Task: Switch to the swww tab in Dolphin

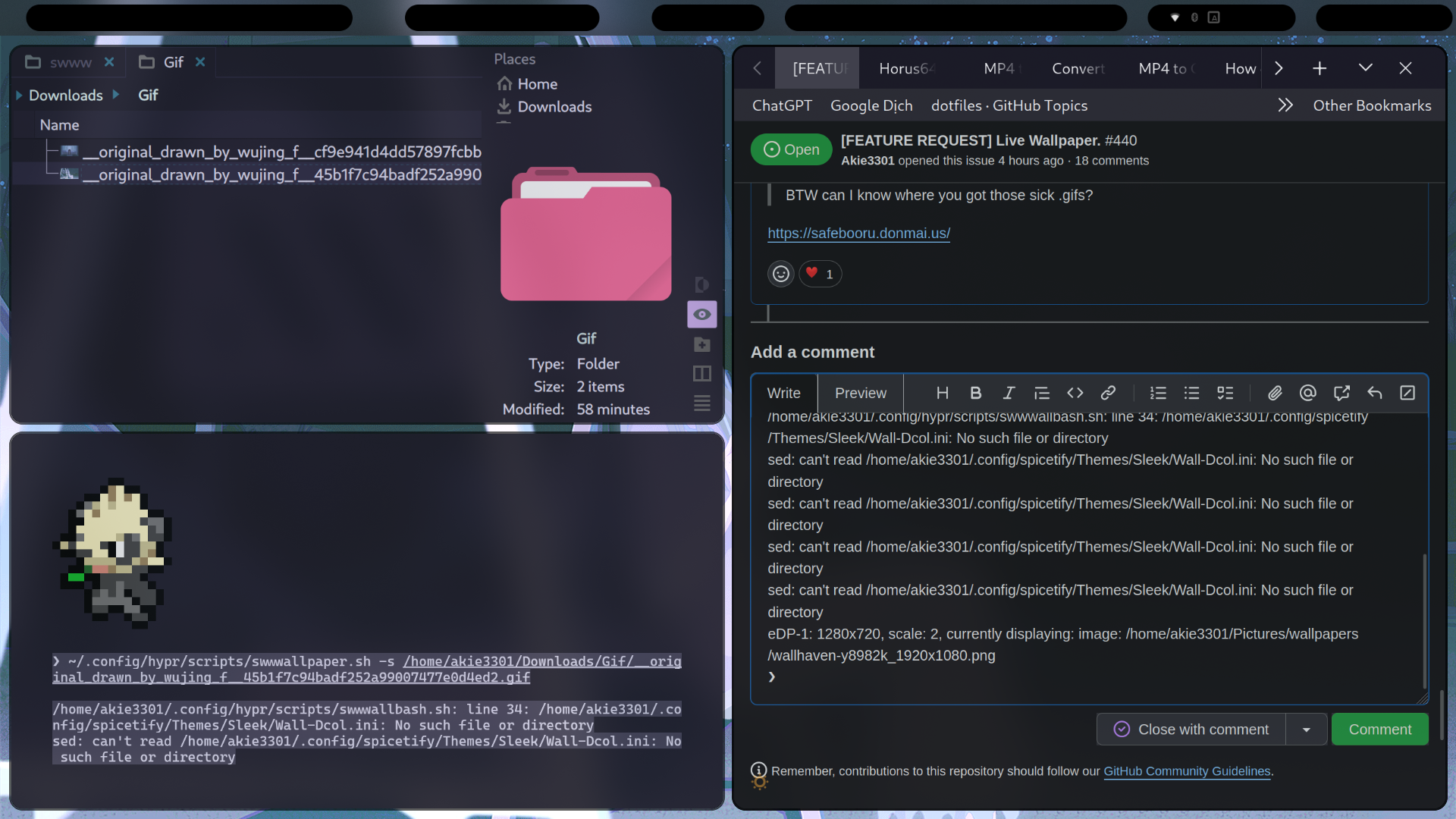Action: [70, 62]
